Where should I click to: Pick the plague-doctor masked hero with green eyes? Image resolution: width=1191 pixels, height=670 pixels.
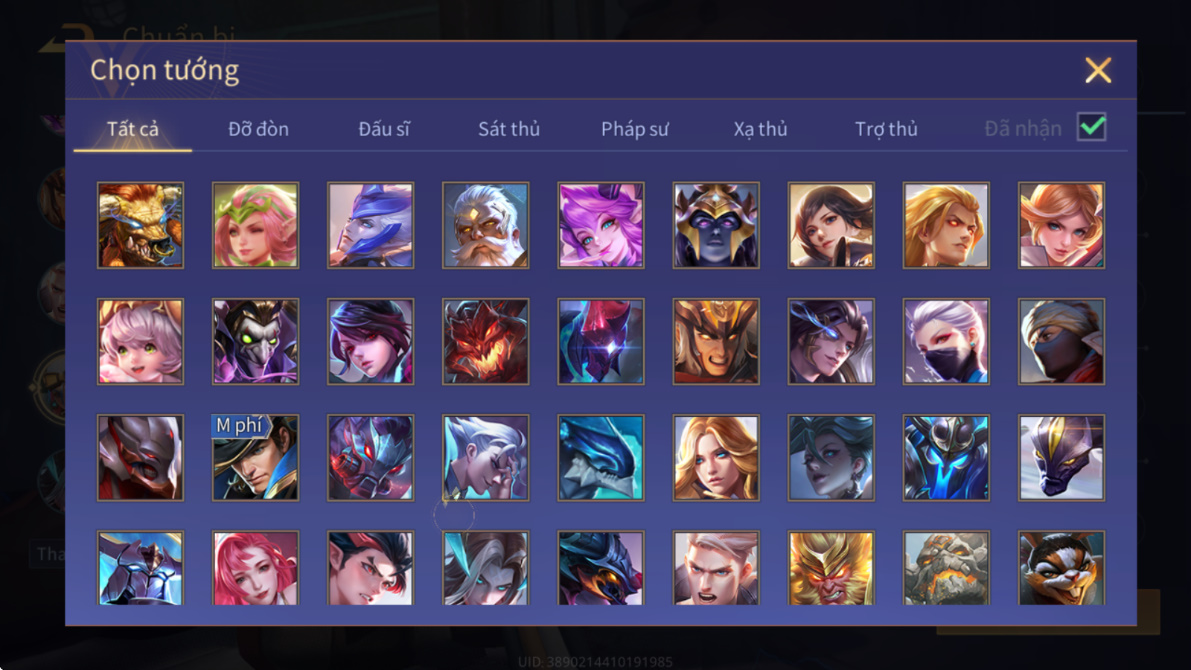(x=255, y=341)
